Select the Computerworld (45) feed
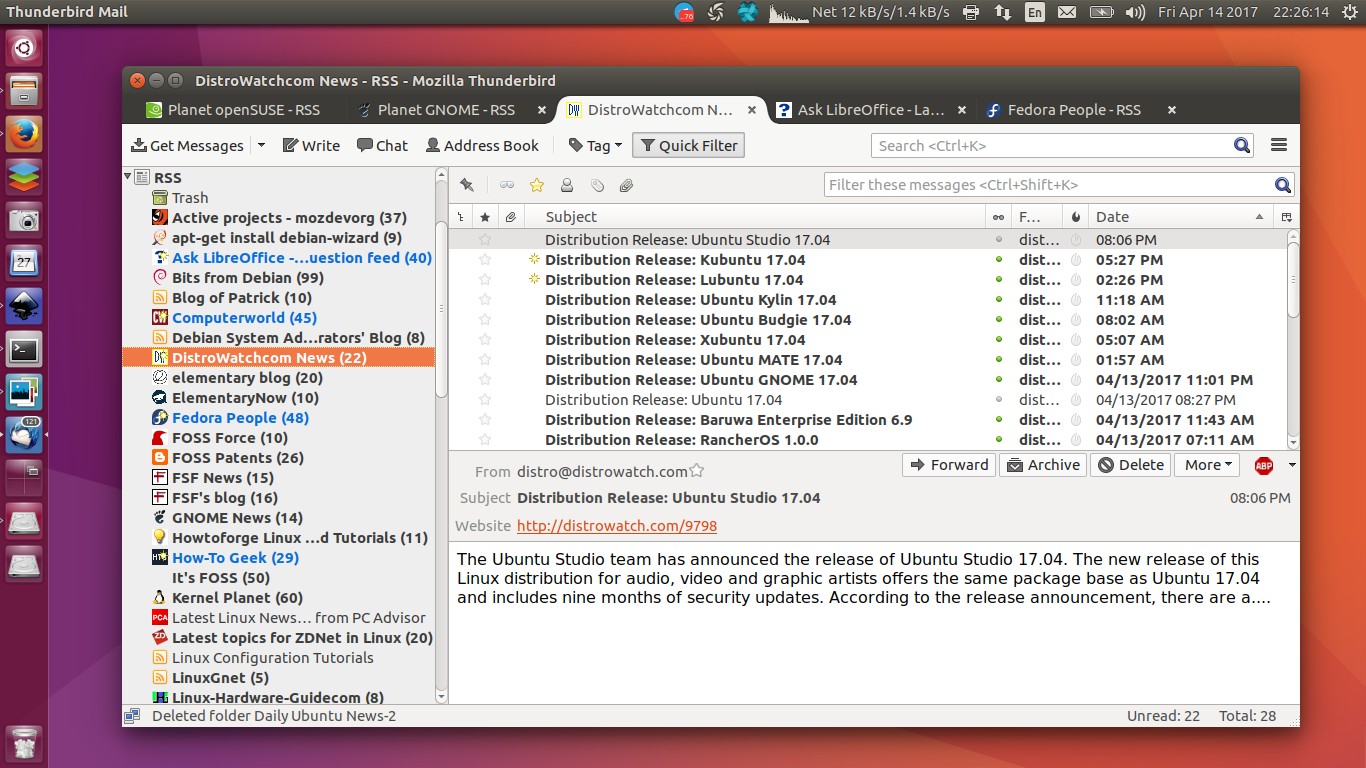 [244, 318]
